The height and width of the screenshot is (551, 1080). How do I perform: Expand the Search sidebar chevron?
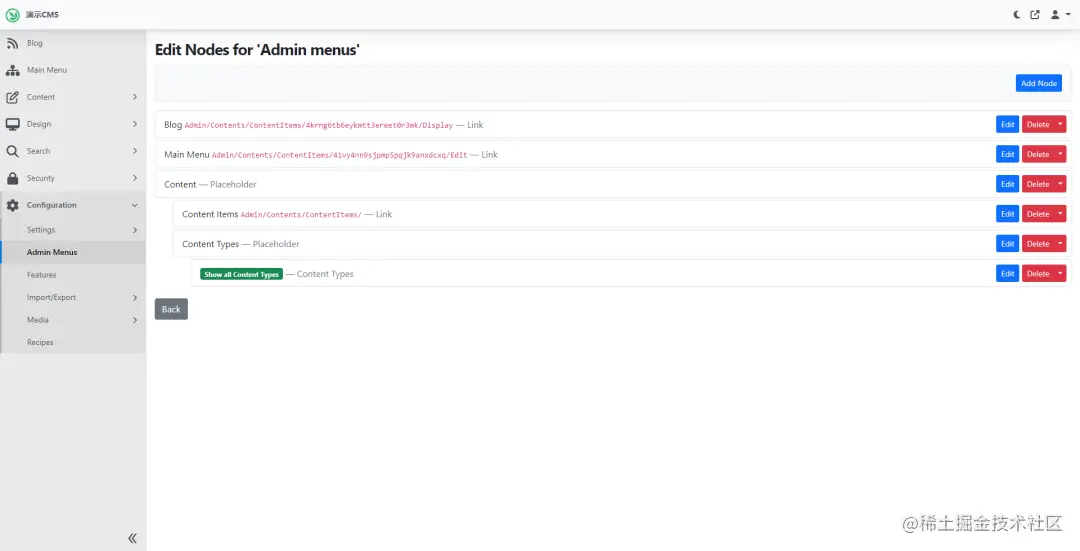(x=135, y=151)
